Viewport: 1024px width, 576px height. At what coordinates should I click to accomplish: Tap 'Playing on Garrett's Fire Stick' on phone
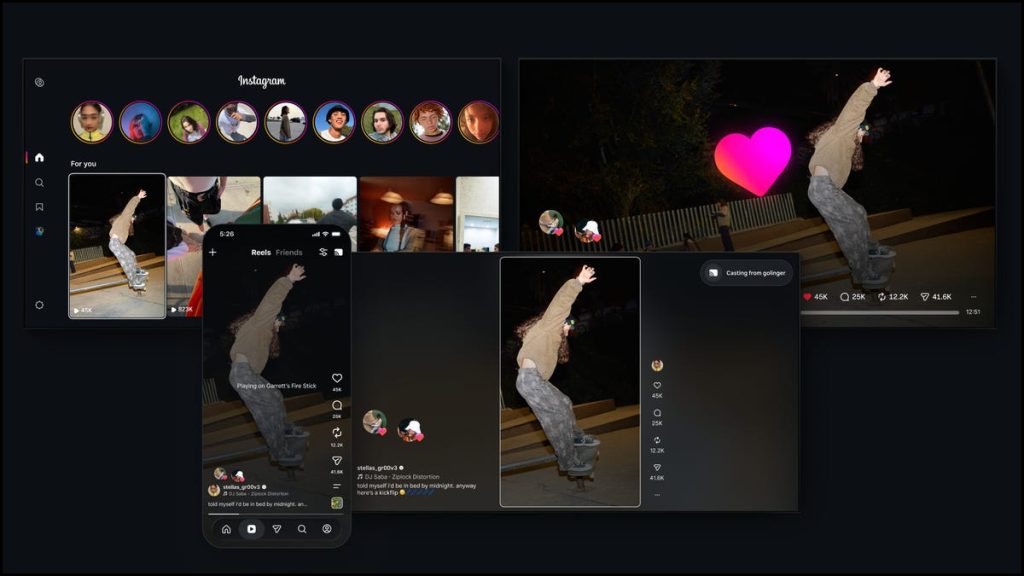pyautogui.click(x=276, y=386)
